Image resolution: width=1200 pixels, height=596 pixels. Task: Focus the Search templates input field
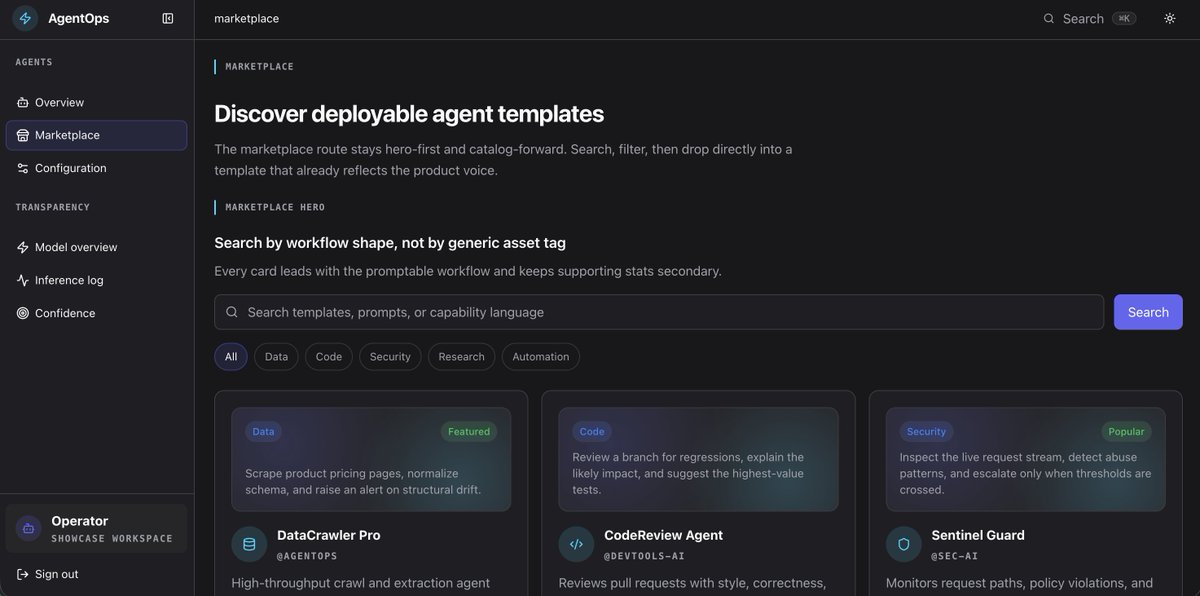pos(659,312)
